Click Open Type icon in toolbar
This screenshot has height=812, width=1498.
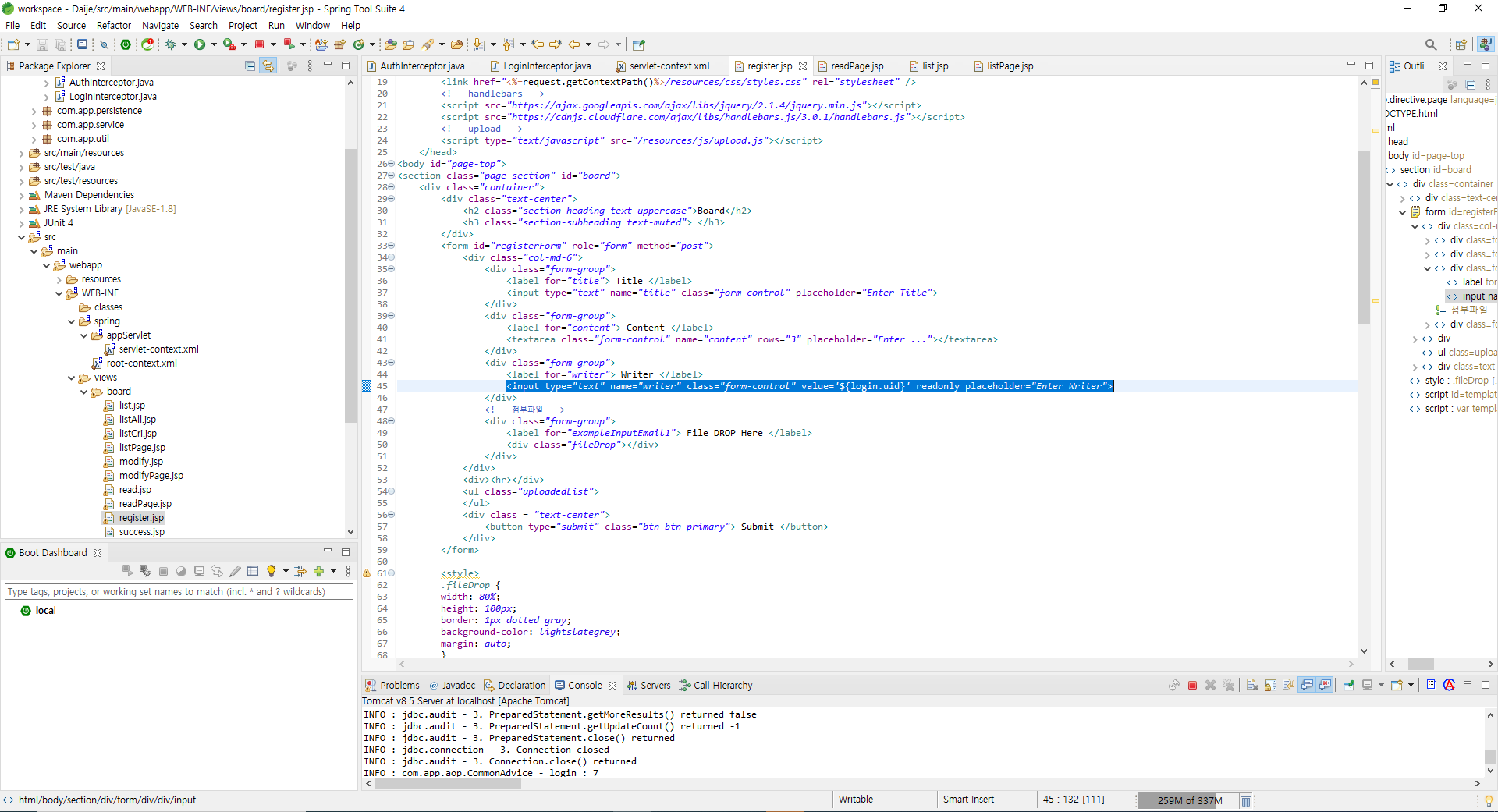click(391, 44)
